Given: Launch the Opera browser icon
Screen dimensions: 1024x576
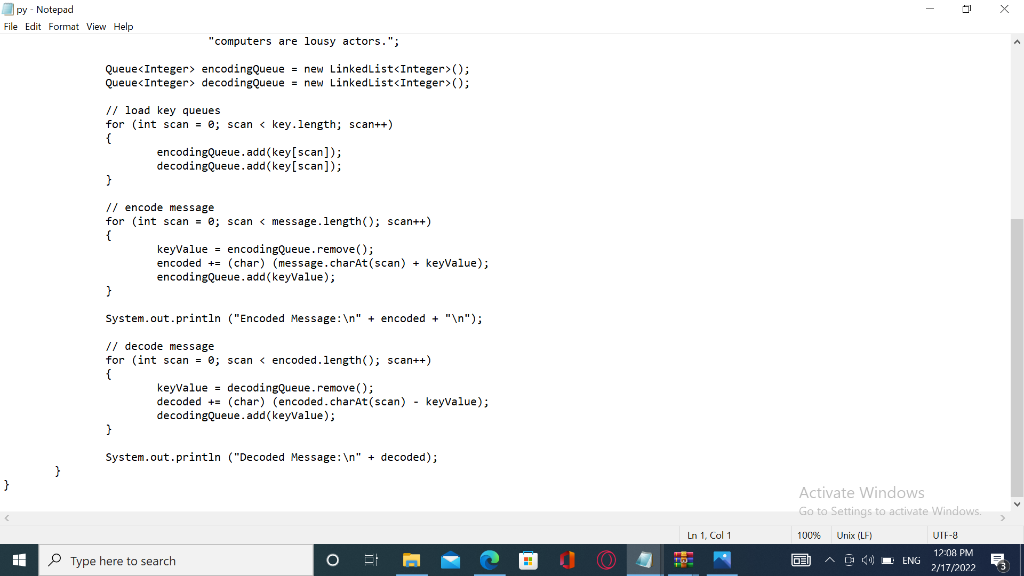Looking at the screenshot, I should coord(605,560).
